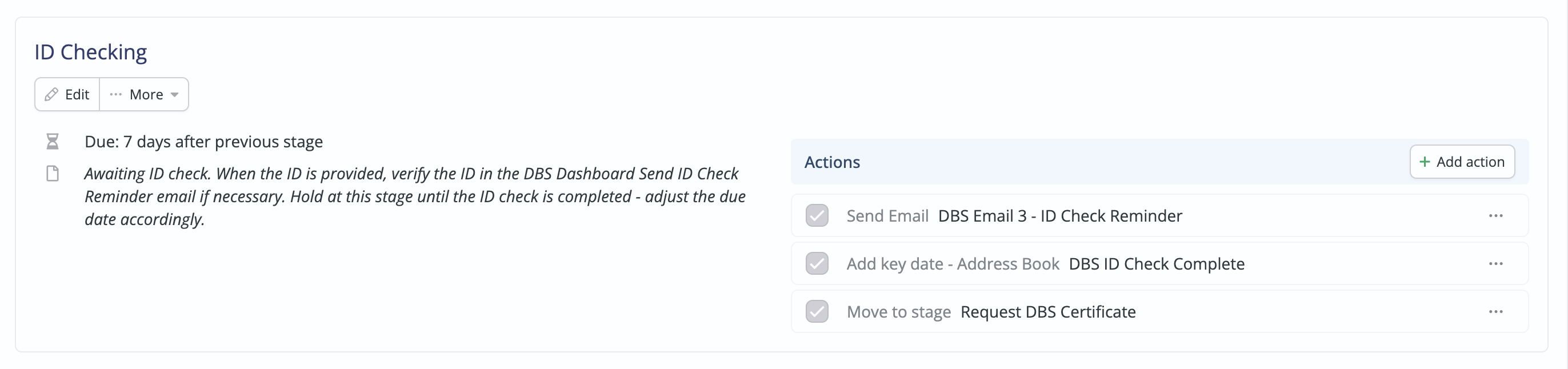Click the Edit button
Viewport: 1568px width, 369px height.
tap(67, 94)
